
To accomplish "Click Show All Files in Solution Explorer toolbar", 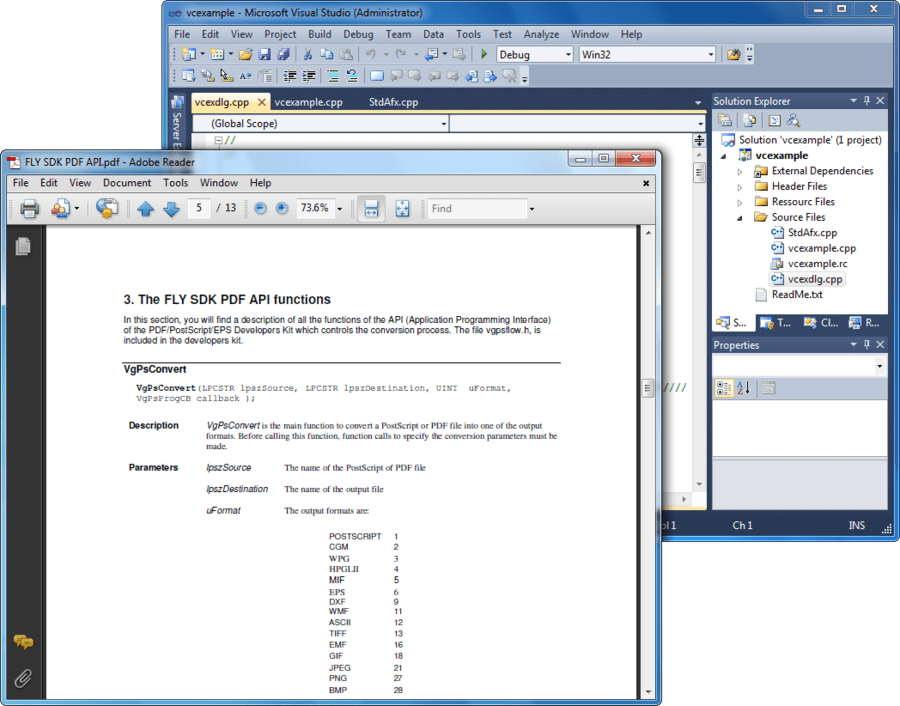I will coord(749,120).
